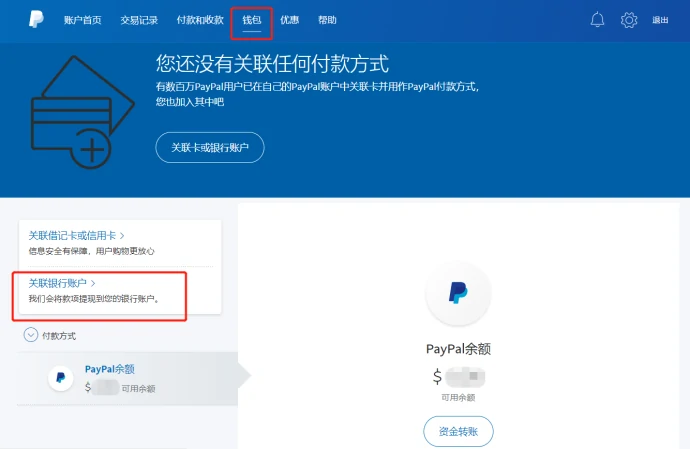Click 可用余额 label under the large balance
This screenshot has height=449, width=690.
pos(458,397)
